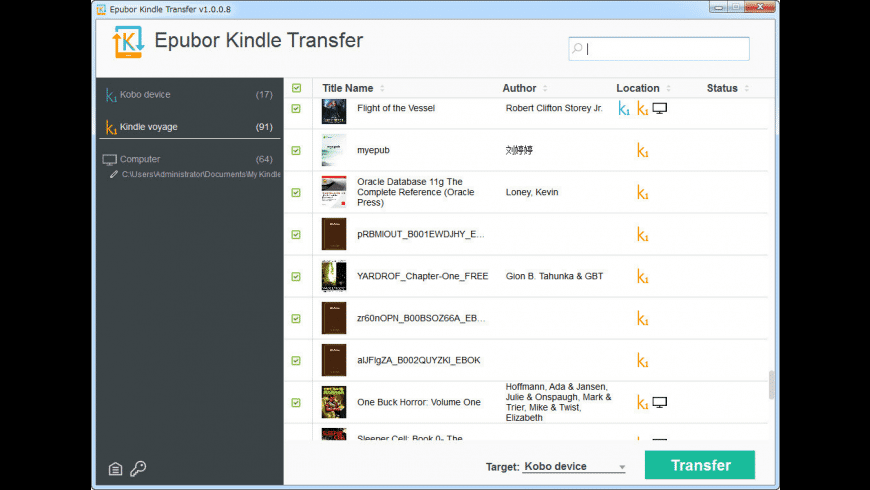The height and width of the screenshot is (490, 870).
Task: Uncheck alJFlgZA_B002QUYZKI_EBOK book
Action: 296,361
